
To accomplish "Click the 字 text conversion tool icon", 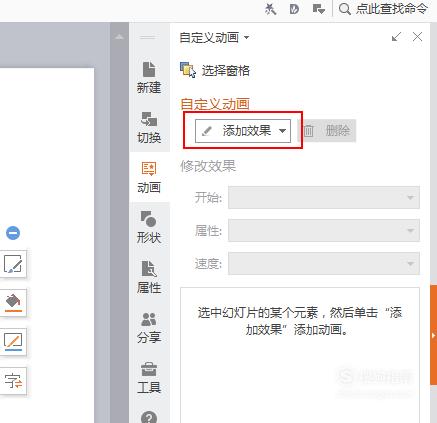I will tap(13, 381).
